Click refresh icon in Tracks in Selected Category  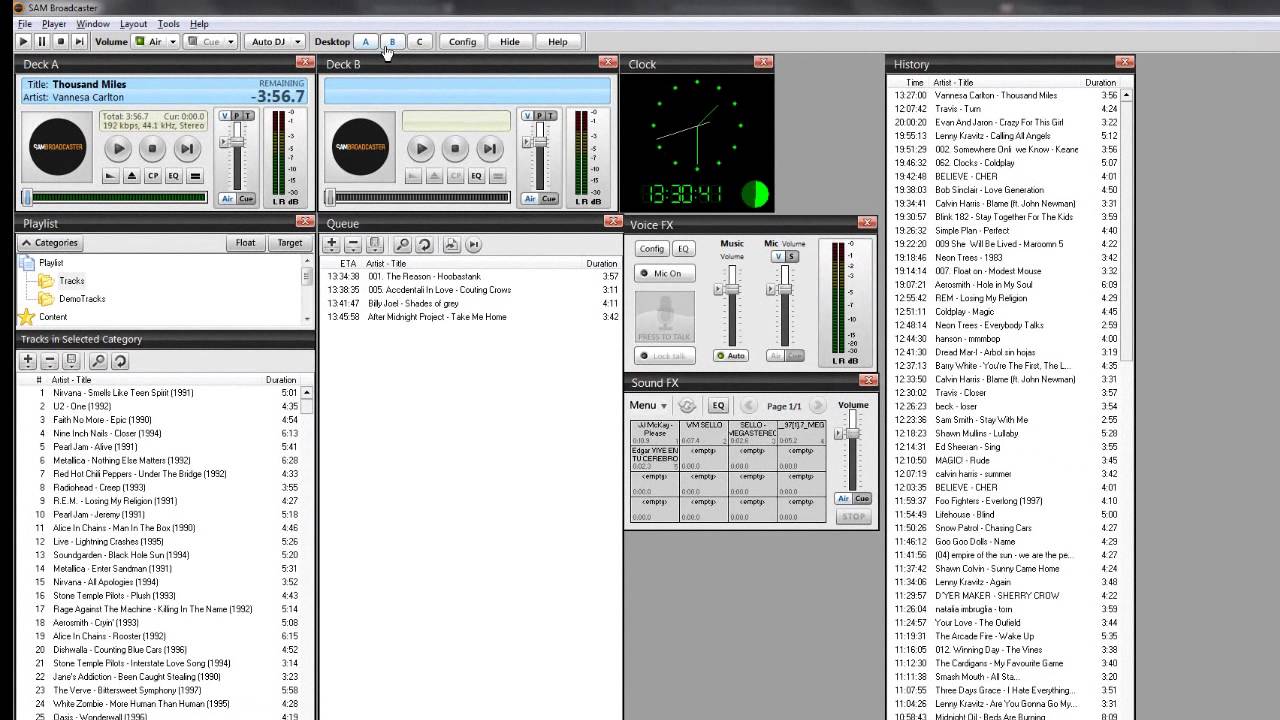click(x=119, y=361)
